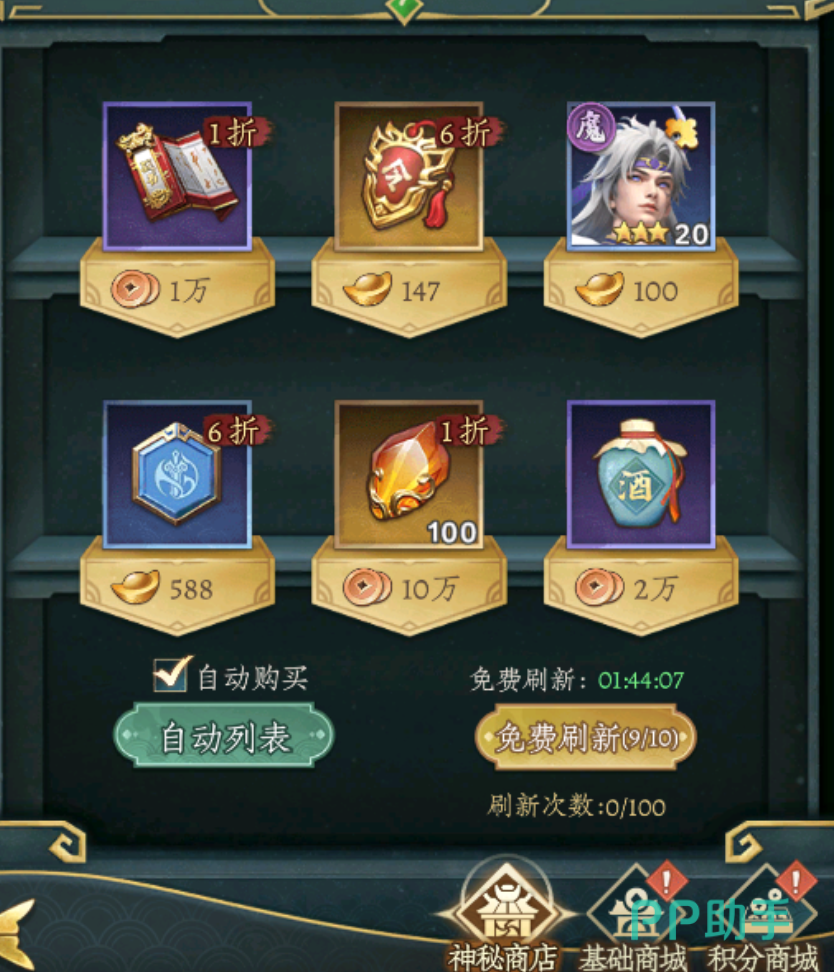Buy the wine jar for 2万 coins
This screenshot has width=834, height=972.
641,588
